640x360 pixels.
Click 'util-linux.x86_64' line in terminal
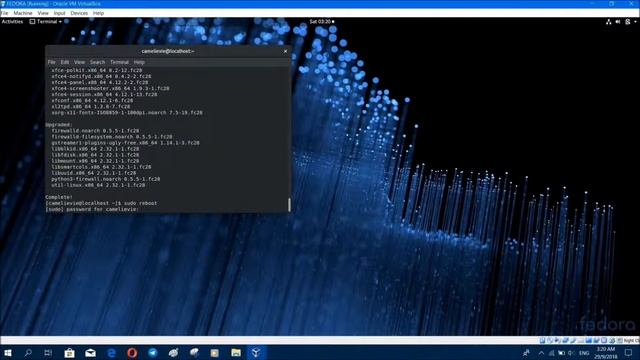(98, 185)
